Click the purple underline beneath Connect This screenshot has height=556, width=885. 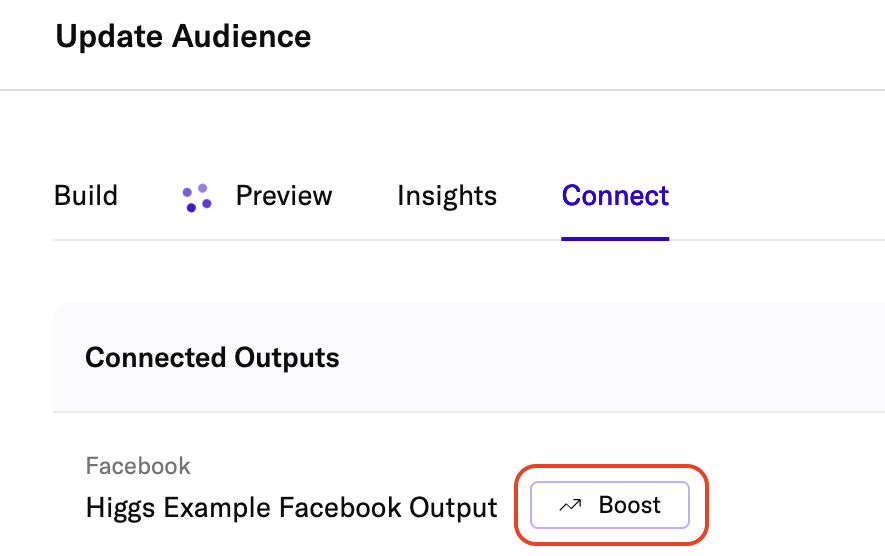(x=615, y=239)
